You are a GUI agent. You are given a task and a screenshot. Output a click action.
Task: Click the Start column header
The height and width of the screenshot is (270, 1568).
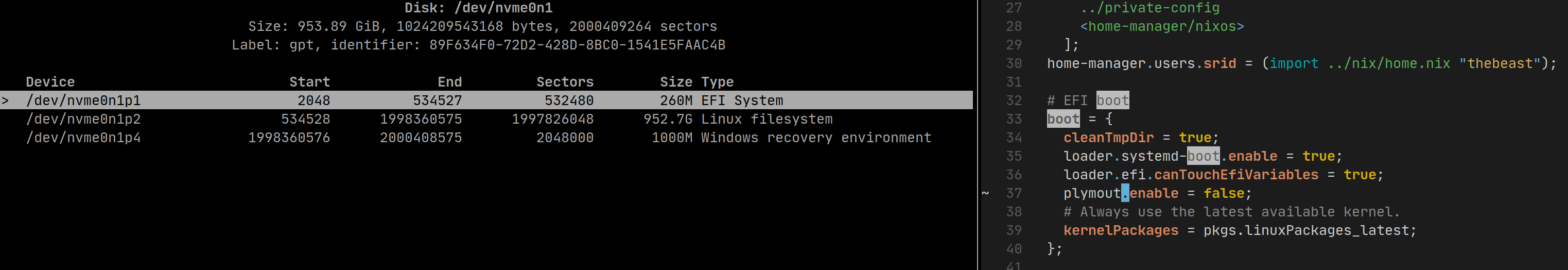tap(309, 82)
